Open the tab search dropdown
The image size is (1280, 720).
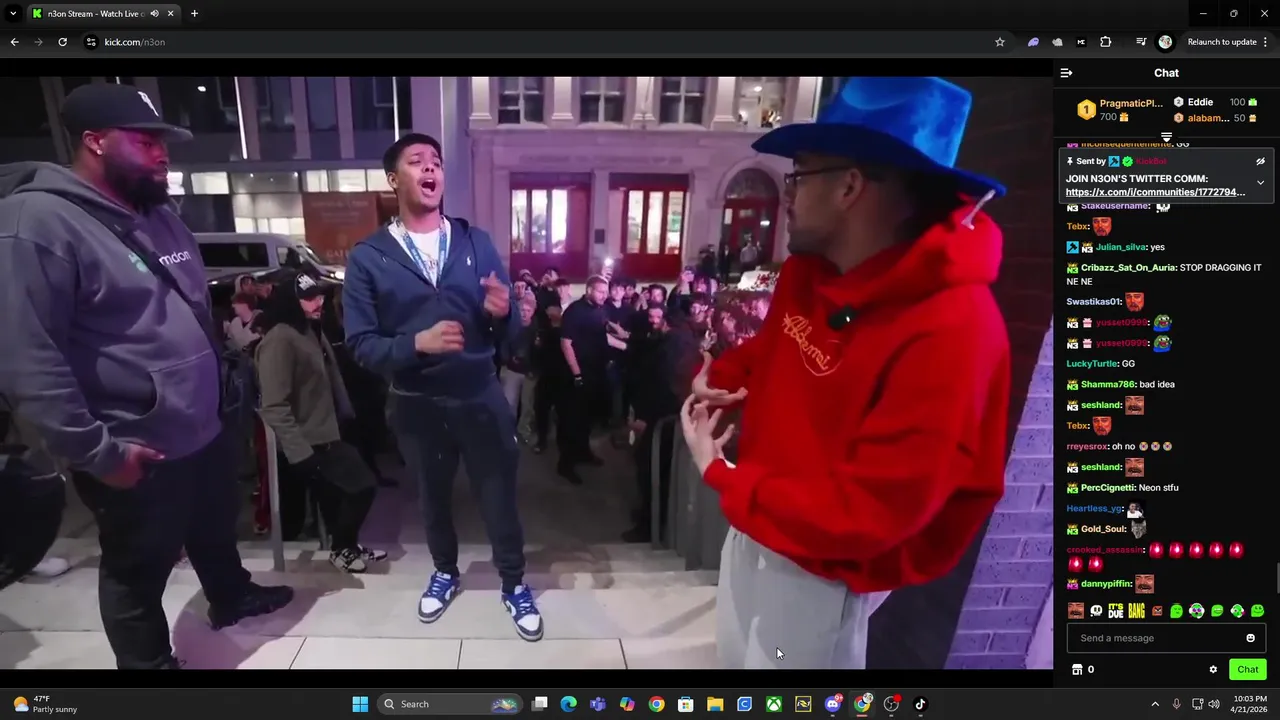point(13,14)
